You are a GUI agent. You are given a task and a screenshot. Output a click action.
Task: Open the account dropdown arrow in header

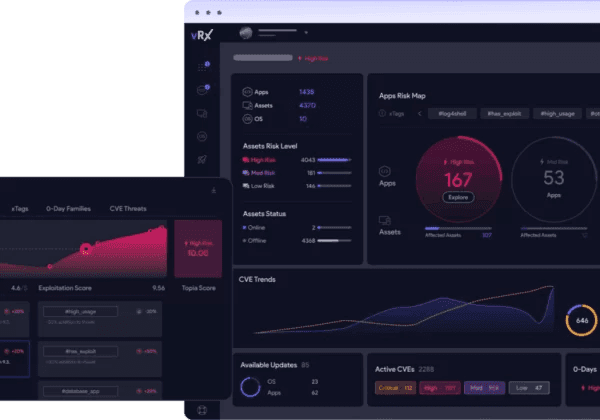point(306,33)
